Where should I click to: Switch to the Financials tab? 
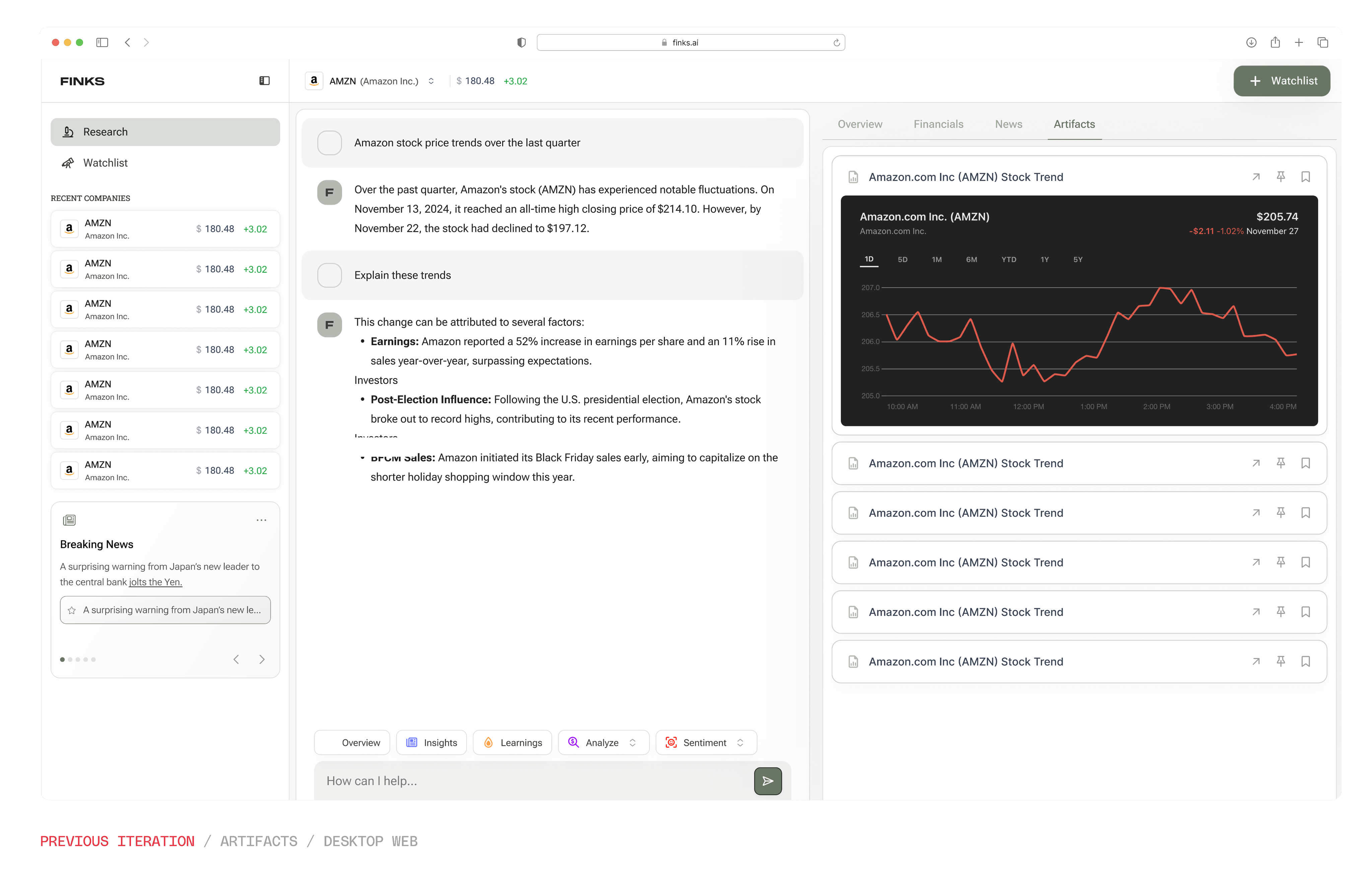[938, 124]
